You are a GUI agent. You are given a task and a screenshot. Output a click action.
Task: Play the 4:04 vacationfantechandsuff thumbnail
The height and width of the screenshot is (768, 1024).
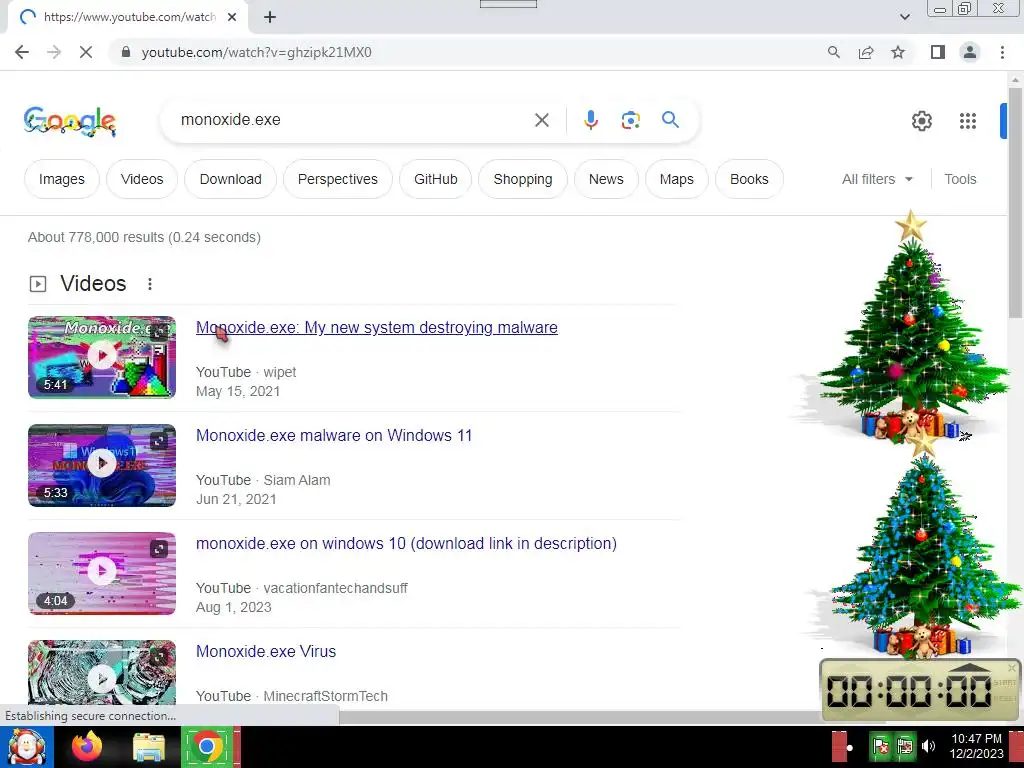(x=102, y=573)
